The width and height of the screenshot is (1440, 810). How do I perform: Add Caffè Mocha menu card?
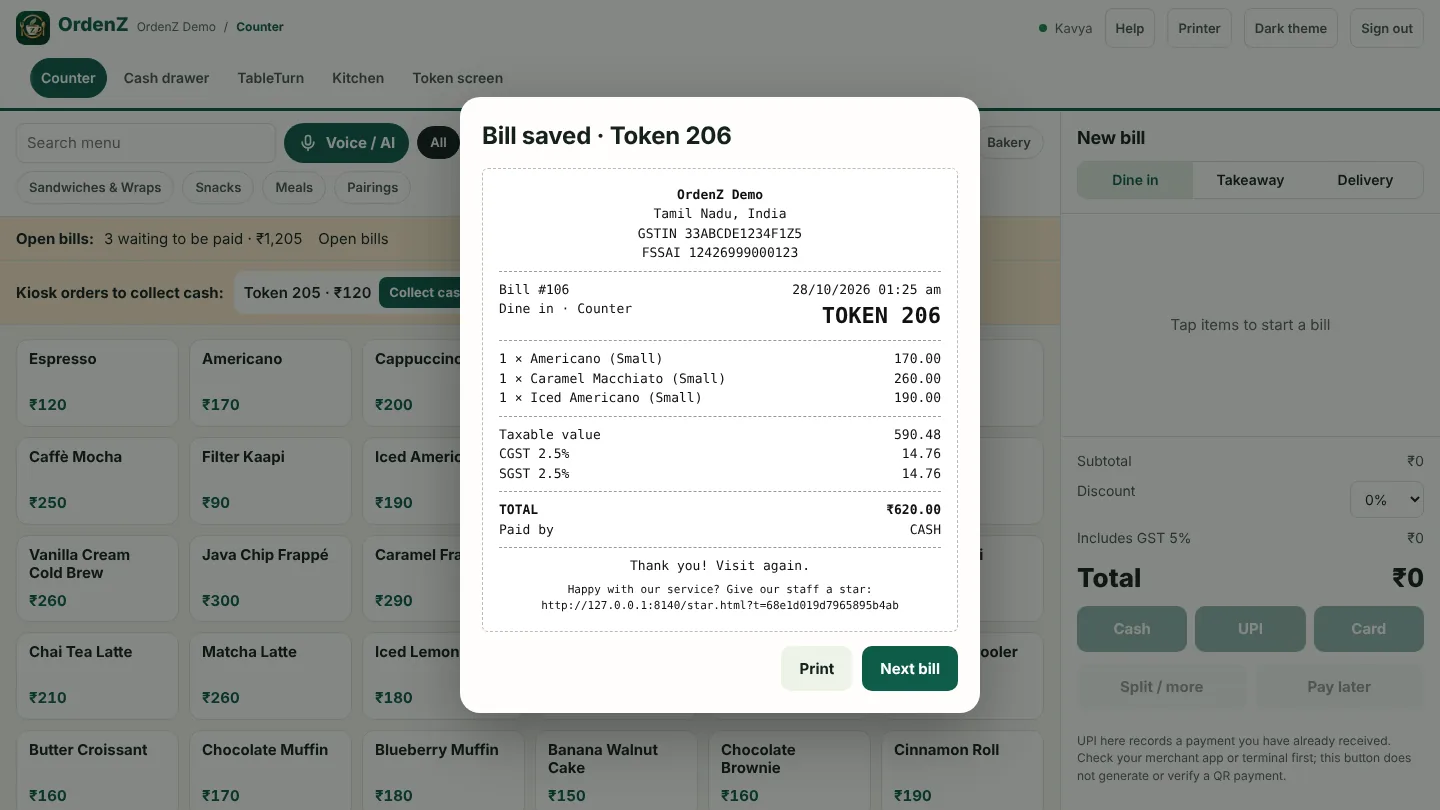coord(97,481)
